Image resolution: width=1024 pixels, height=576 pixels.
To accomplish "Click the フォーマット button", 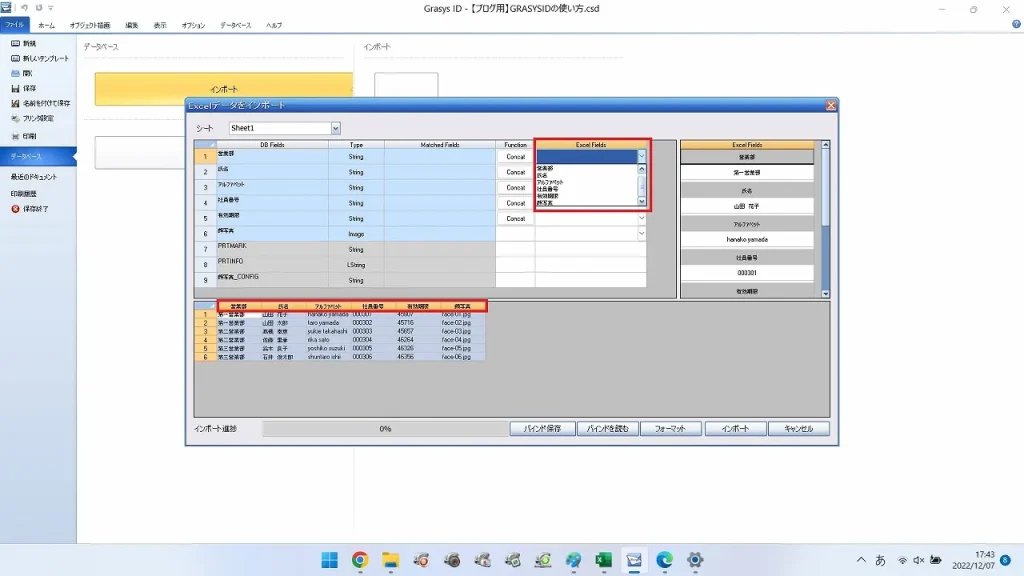I will [670, 428].
